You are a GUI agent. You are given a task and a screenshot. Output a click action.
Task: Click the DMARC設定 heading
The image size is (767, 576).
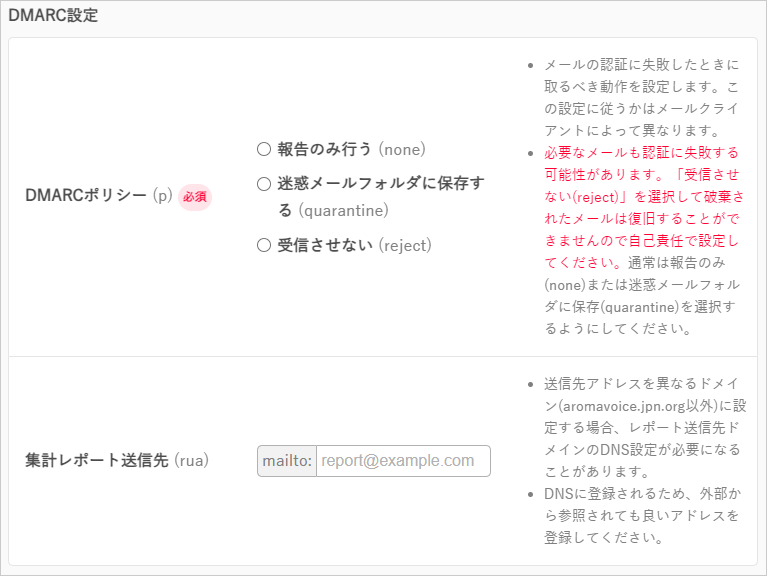[53, 15]
